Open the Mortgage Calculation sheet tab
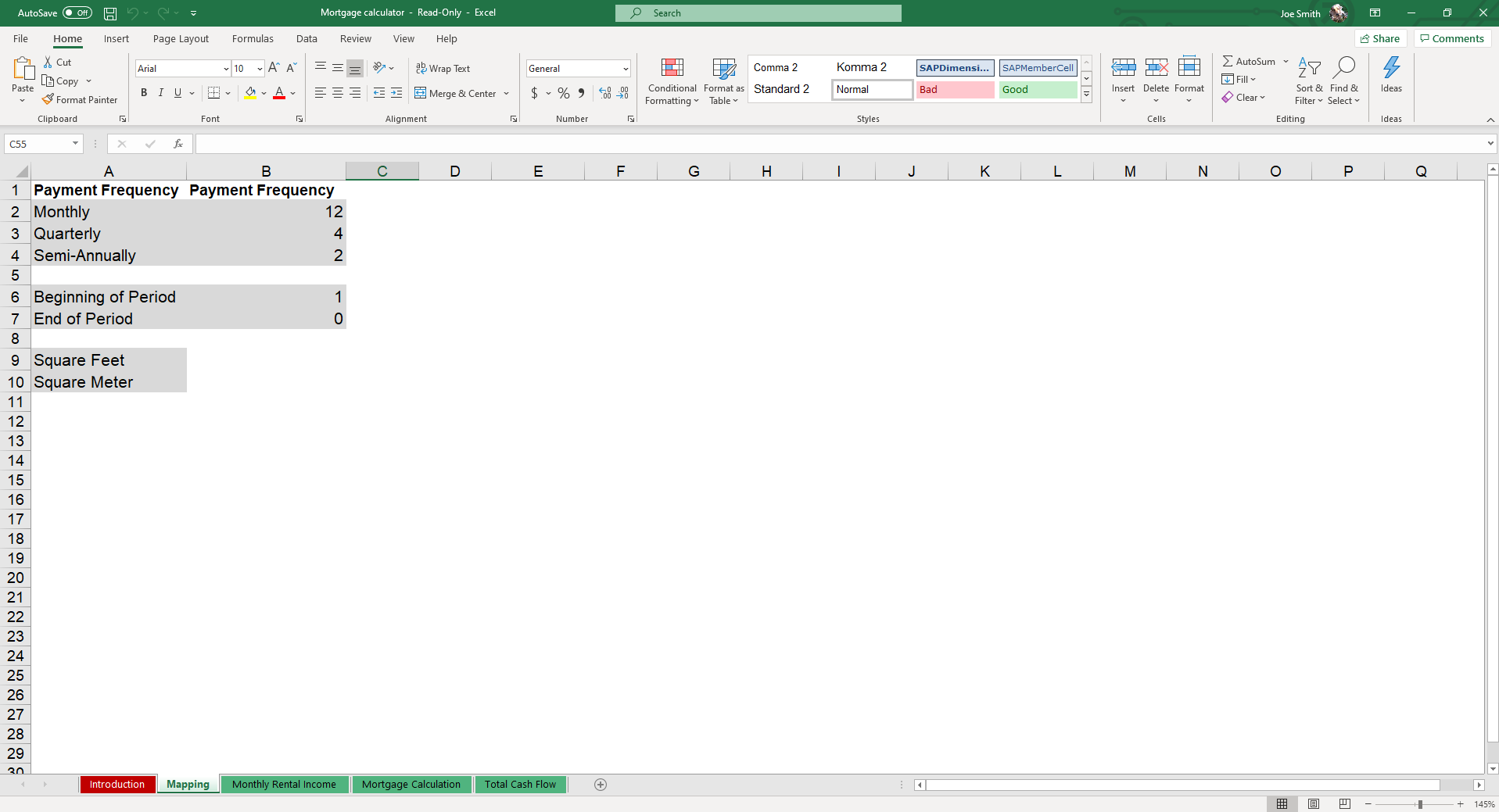Screen dimensions: 1499x812 [x=411, y=785]
